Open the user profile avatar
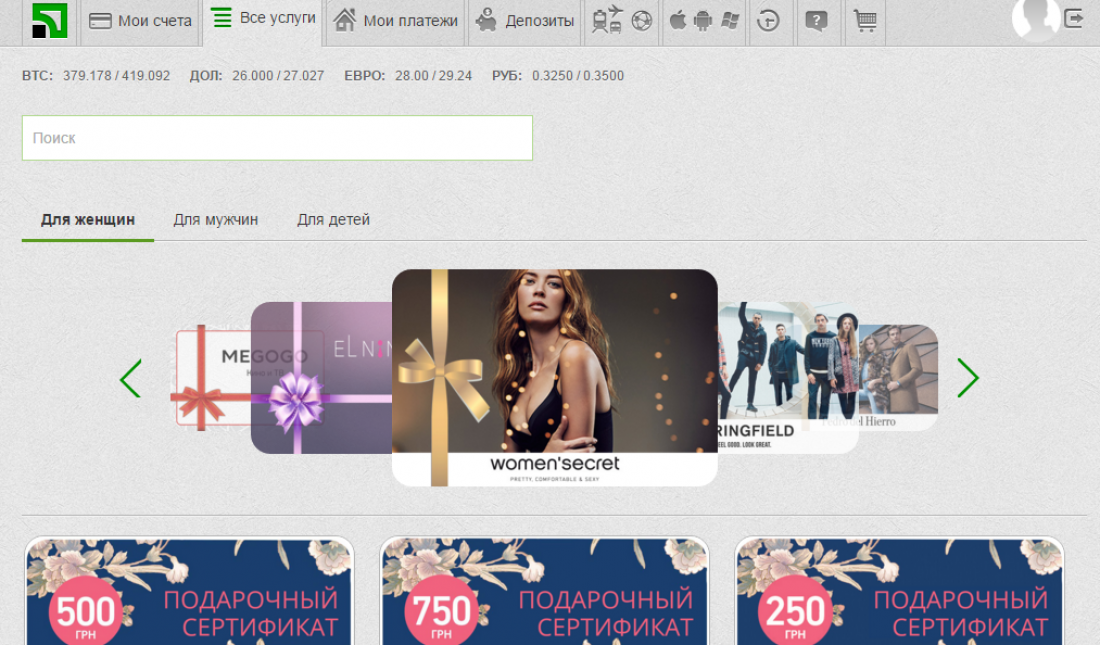The width and height of the screenshot is (1100, 645). (1035, 18)
